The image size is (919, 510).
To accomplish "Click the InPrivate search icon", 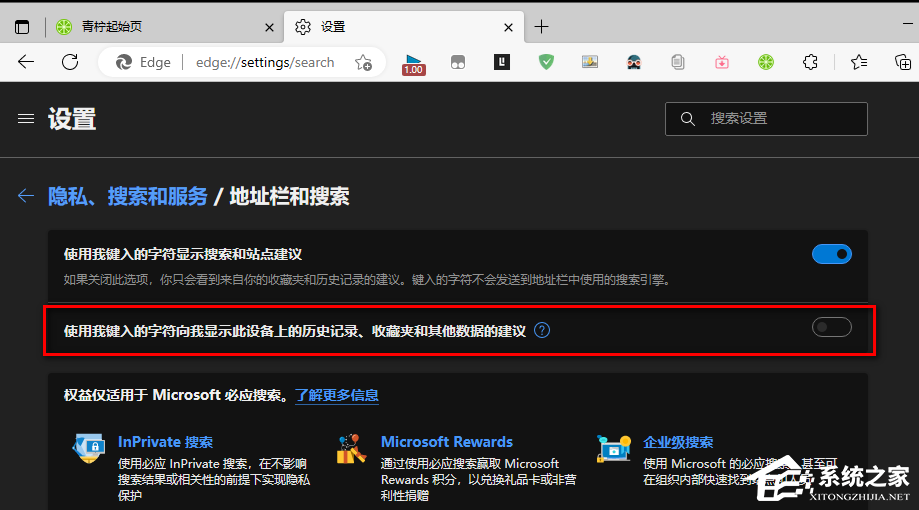I will tap(89, 448).
